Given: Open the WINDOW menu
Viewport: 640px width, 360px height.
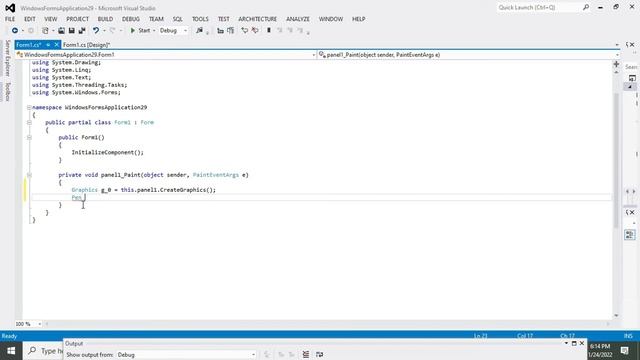Looking at the screenshot, I should pyautogui.click(x=331, y=19).
